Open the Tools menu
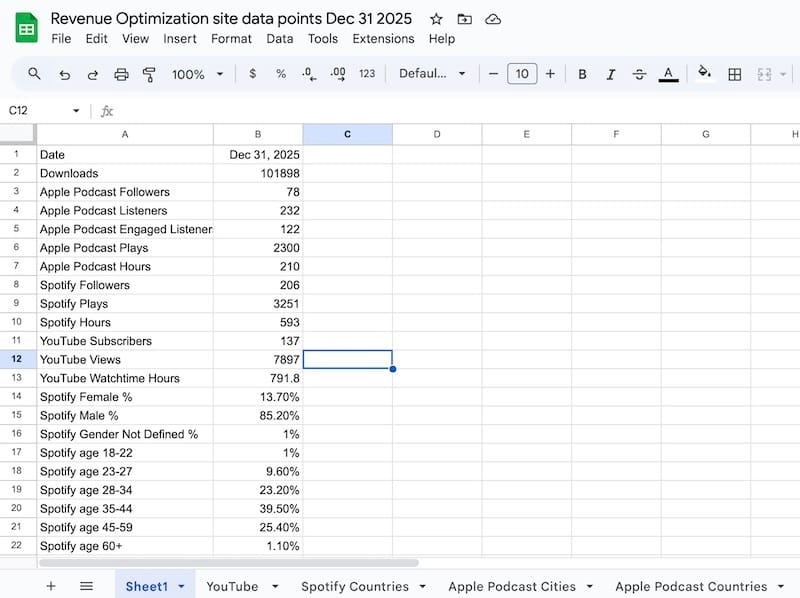Image resolution: width=800 pixels, height=598 pixels. coord(322,39)
